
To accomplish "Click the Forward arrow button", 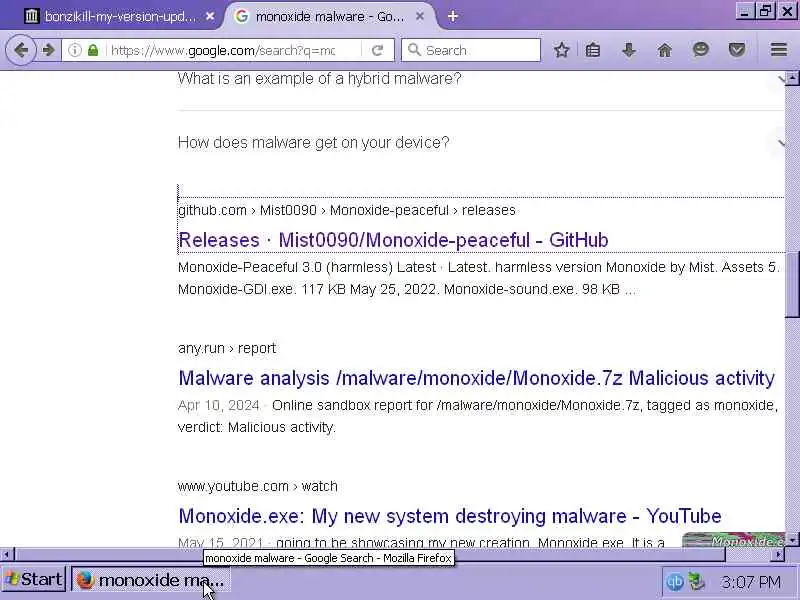I will click(x=48, y=50).
